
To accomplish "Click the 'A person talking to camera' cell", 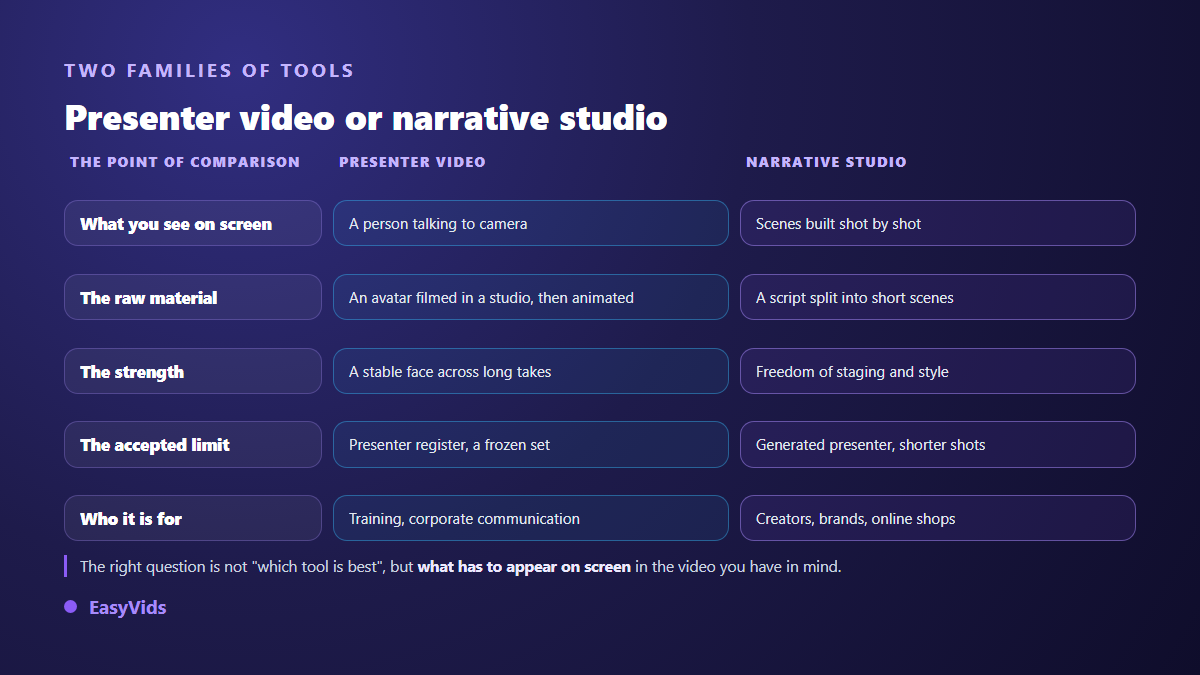I will (x=531, y=223).
